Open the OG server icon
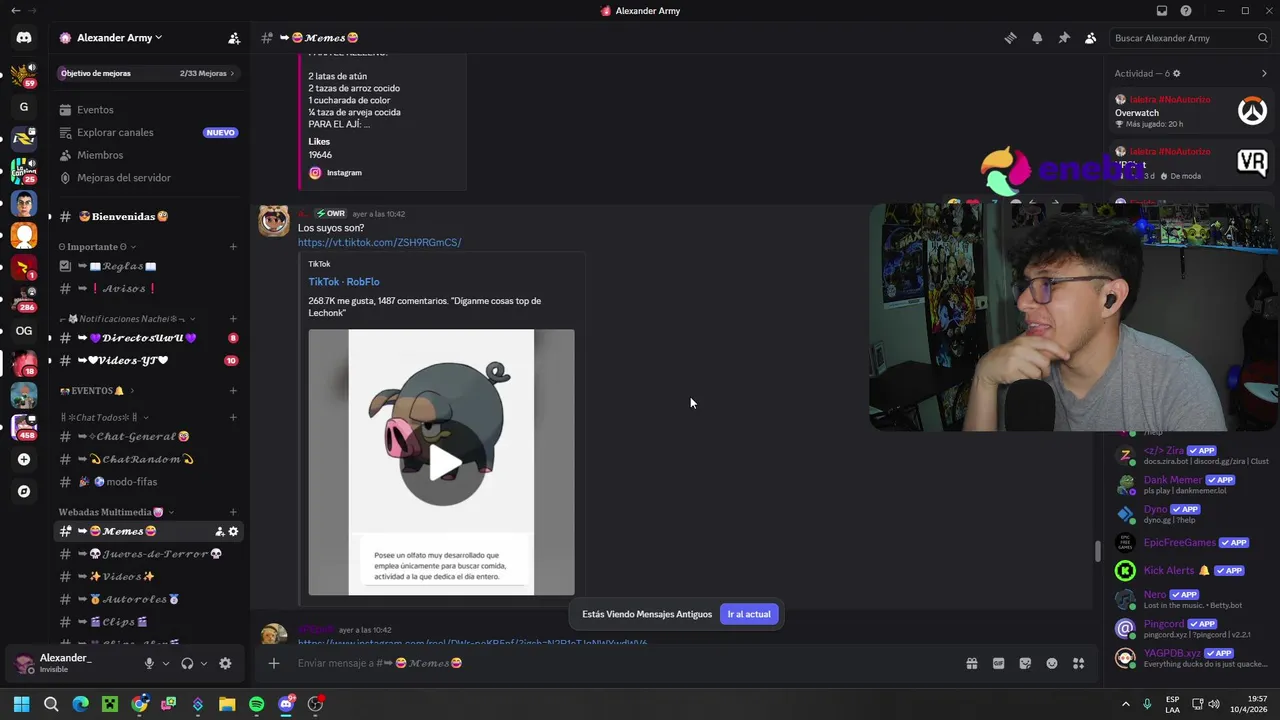The image size is (1280, 720). pyautogui.click(x=24, y=331)
